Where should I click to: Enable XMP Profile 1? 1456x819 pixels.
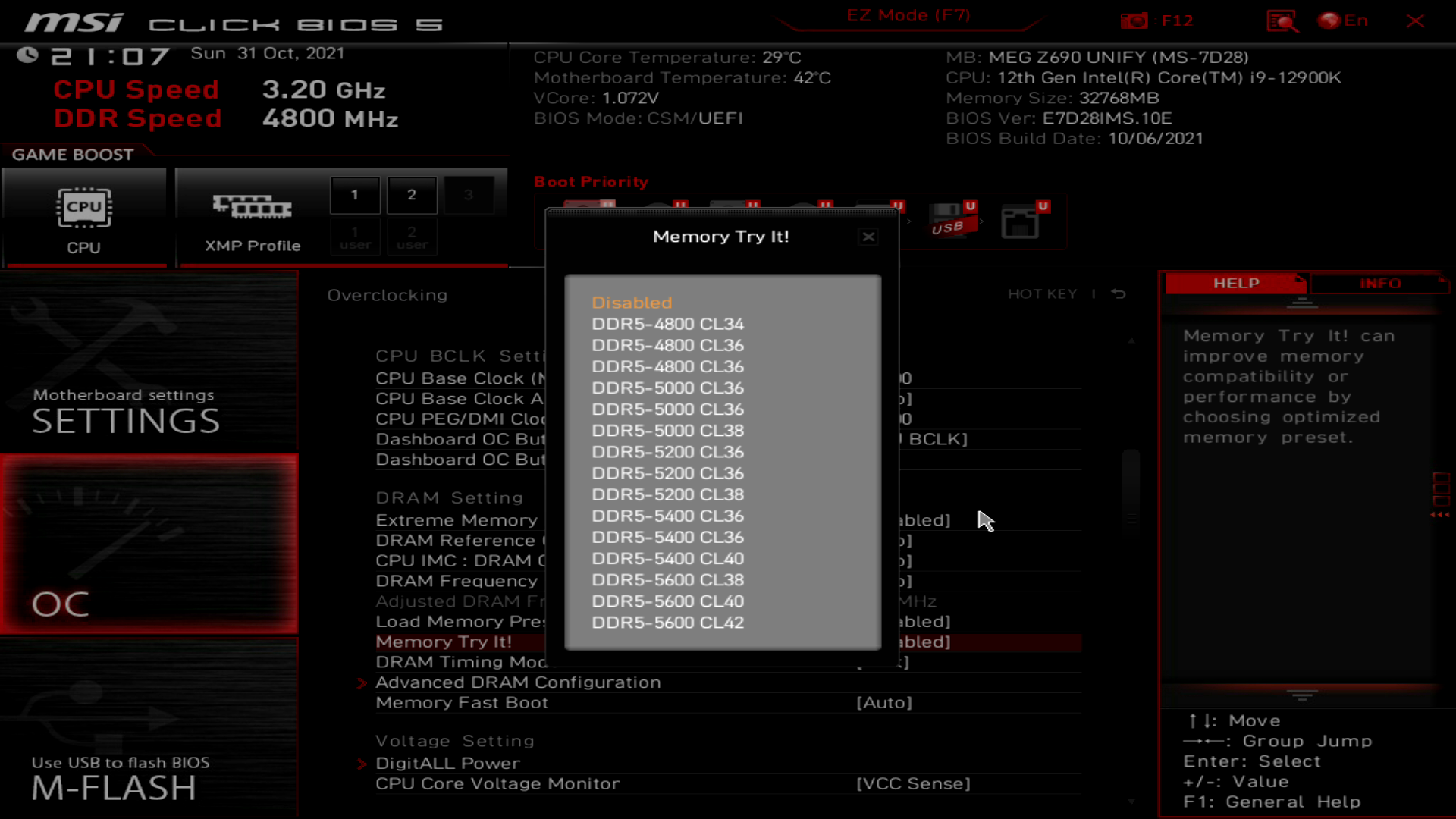(x=355, y=195)
